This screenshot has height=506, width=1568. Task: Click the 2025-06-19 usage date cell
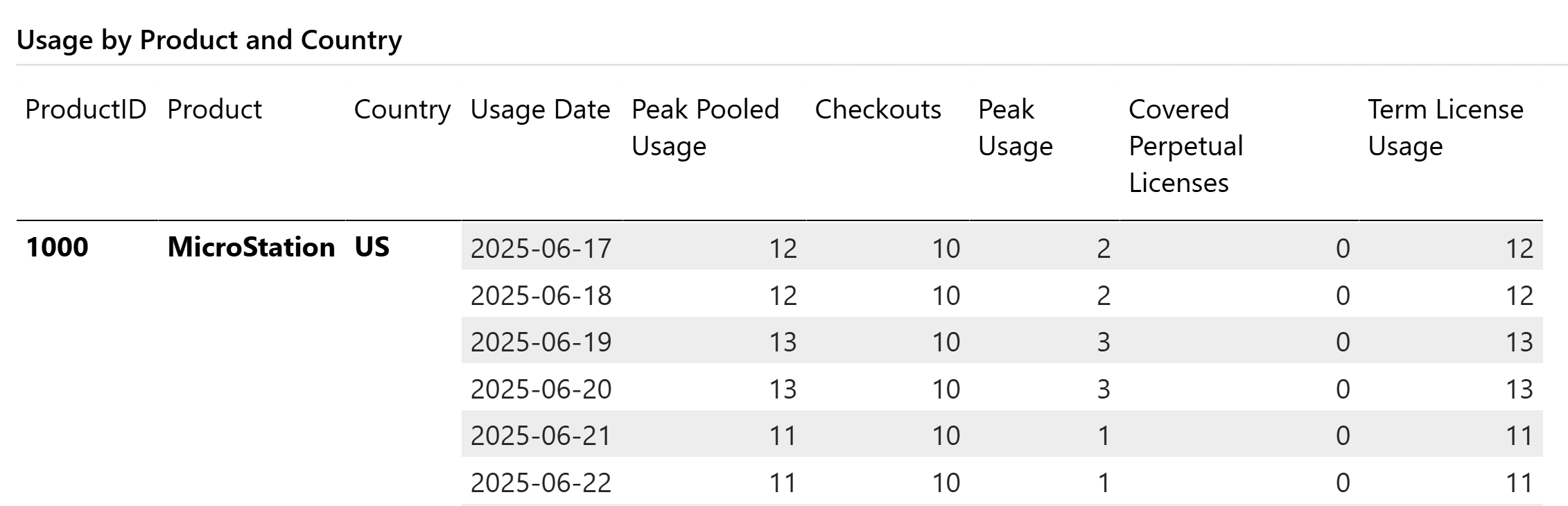click(541, 342)
